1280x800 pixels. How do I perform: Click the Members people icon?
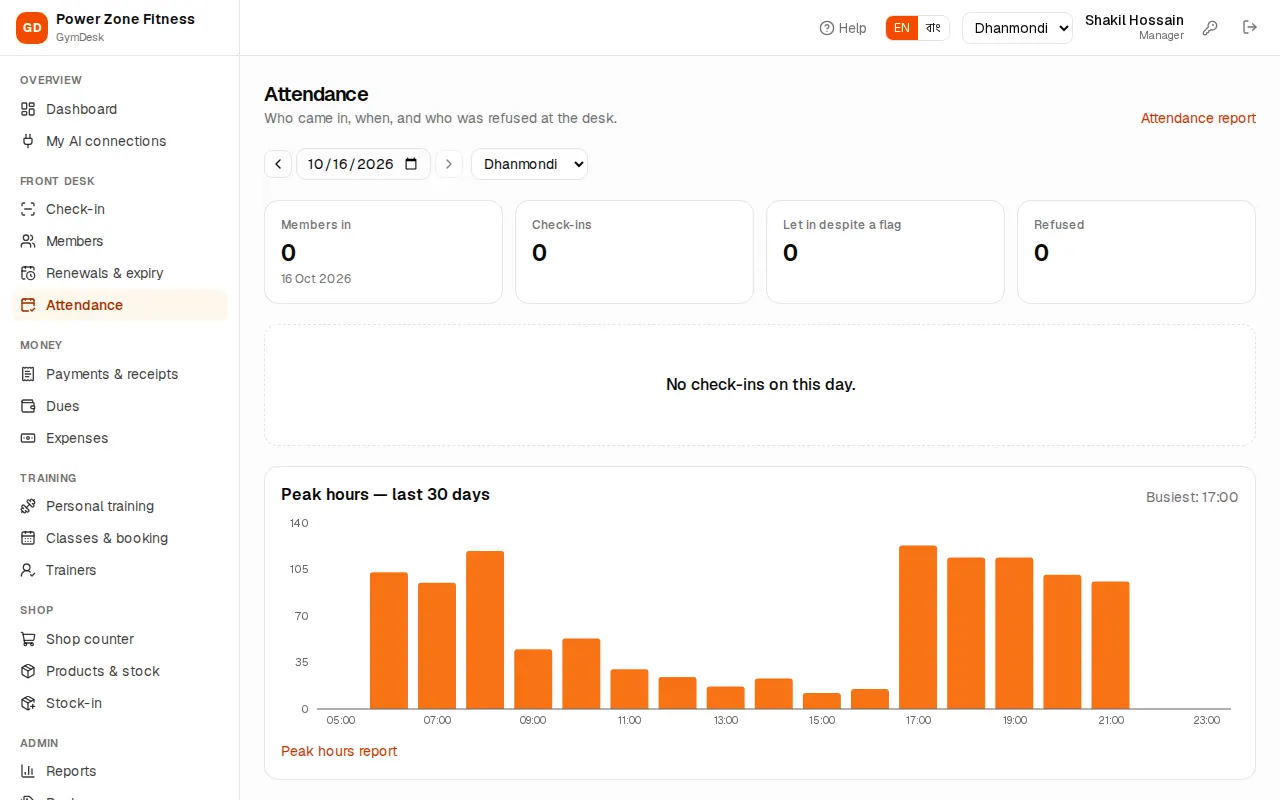tap(28, 241)
